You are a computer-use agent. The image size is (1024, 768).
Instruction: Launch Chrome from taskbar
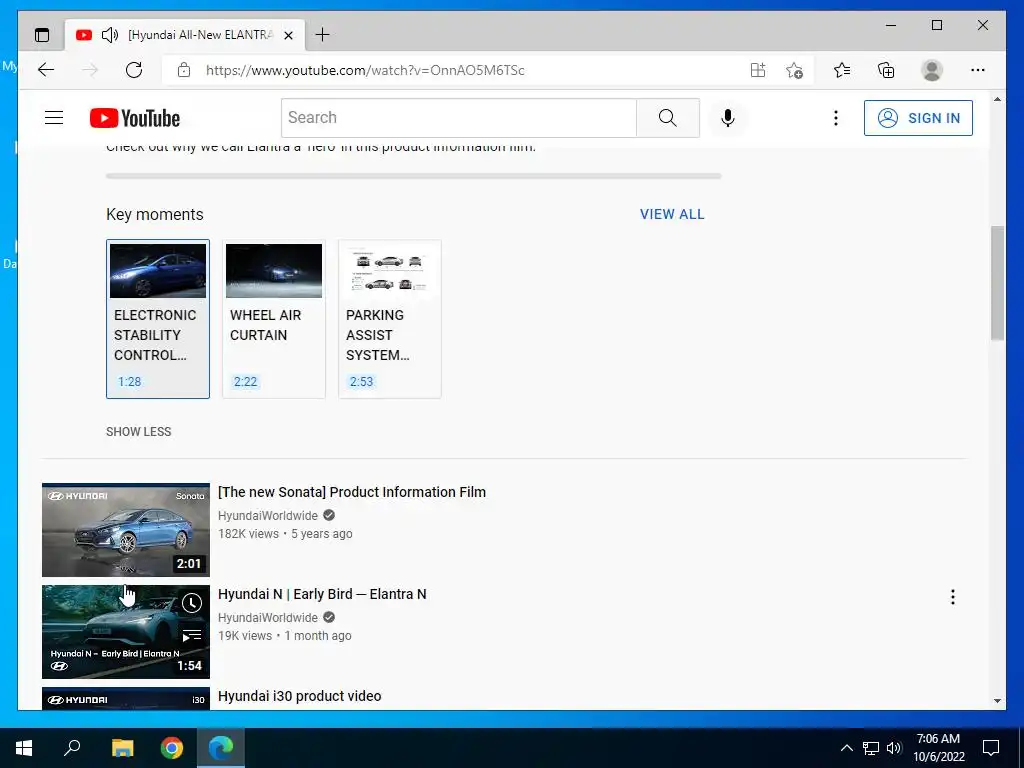click(x=172, y=748)
